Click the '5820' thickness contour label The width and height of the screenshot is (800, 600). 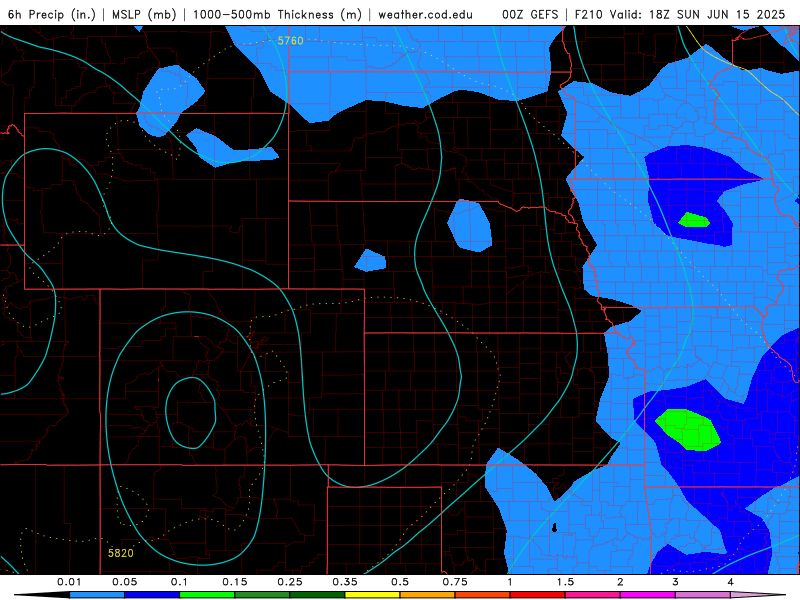[120, 553]
